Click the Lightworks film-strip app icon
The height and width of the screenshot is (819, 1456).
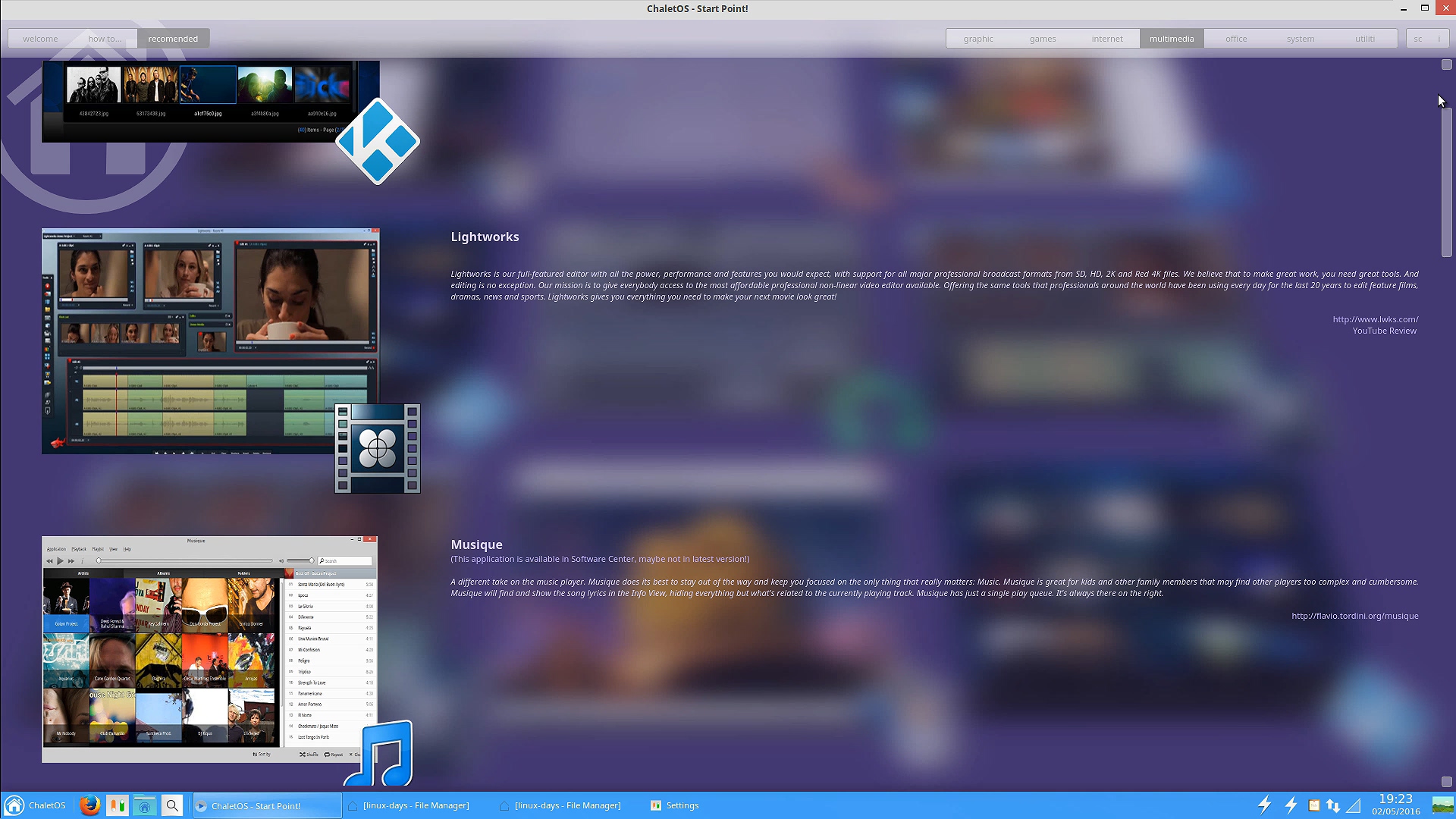pos(378,448)
